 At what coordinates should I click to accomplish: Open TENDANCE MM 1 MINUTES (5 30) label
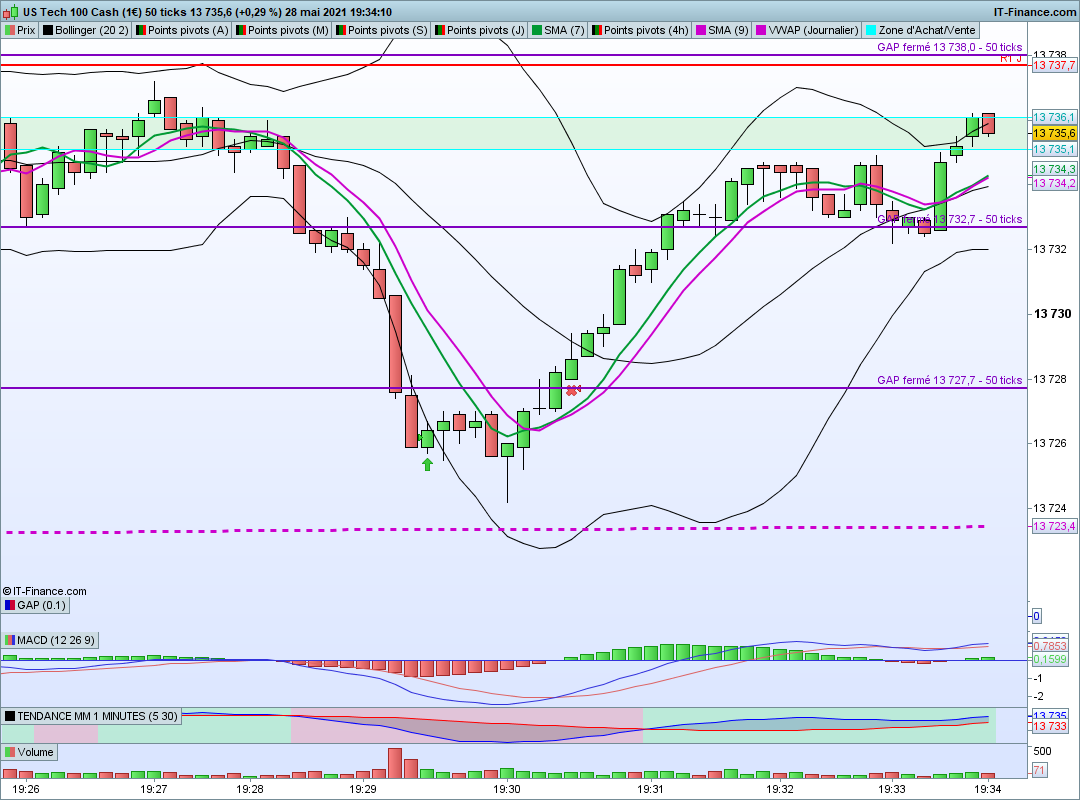(x=91, y=716)
